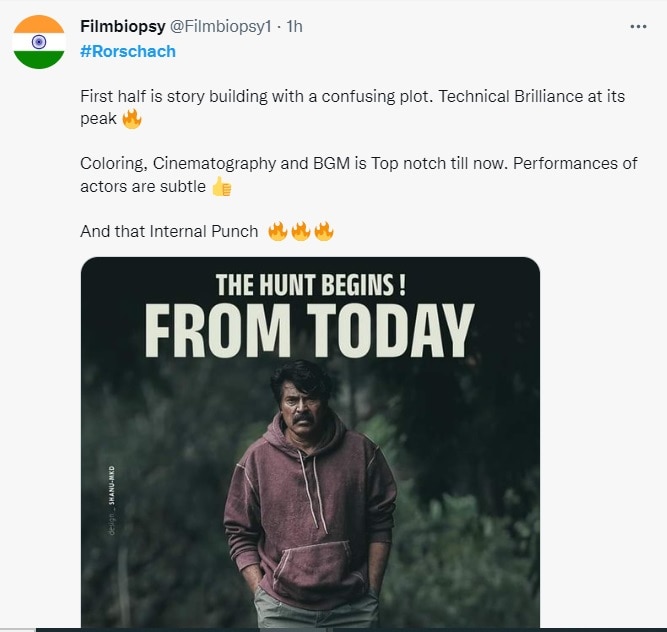Open tweet via the 1h timestamp

[294, 27]
